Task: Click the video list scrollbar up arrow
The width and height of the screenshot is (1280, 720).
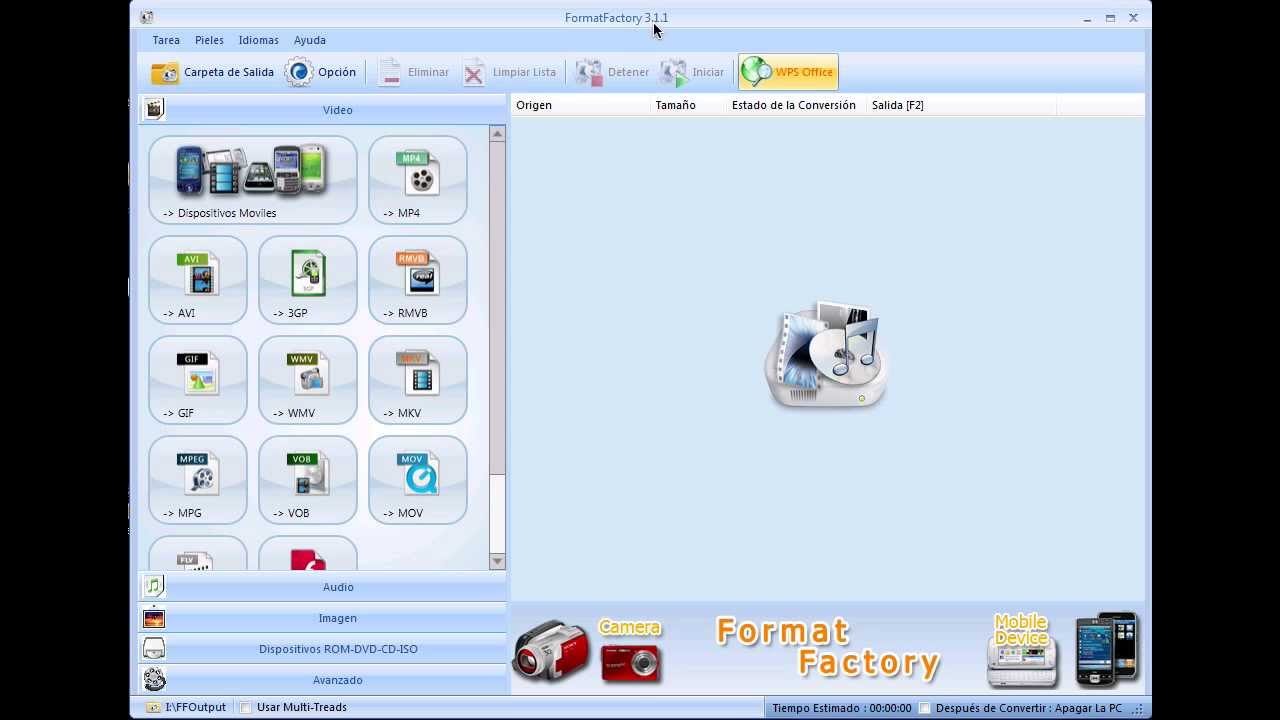Action: pyautogui.click(x=497, y=134)
